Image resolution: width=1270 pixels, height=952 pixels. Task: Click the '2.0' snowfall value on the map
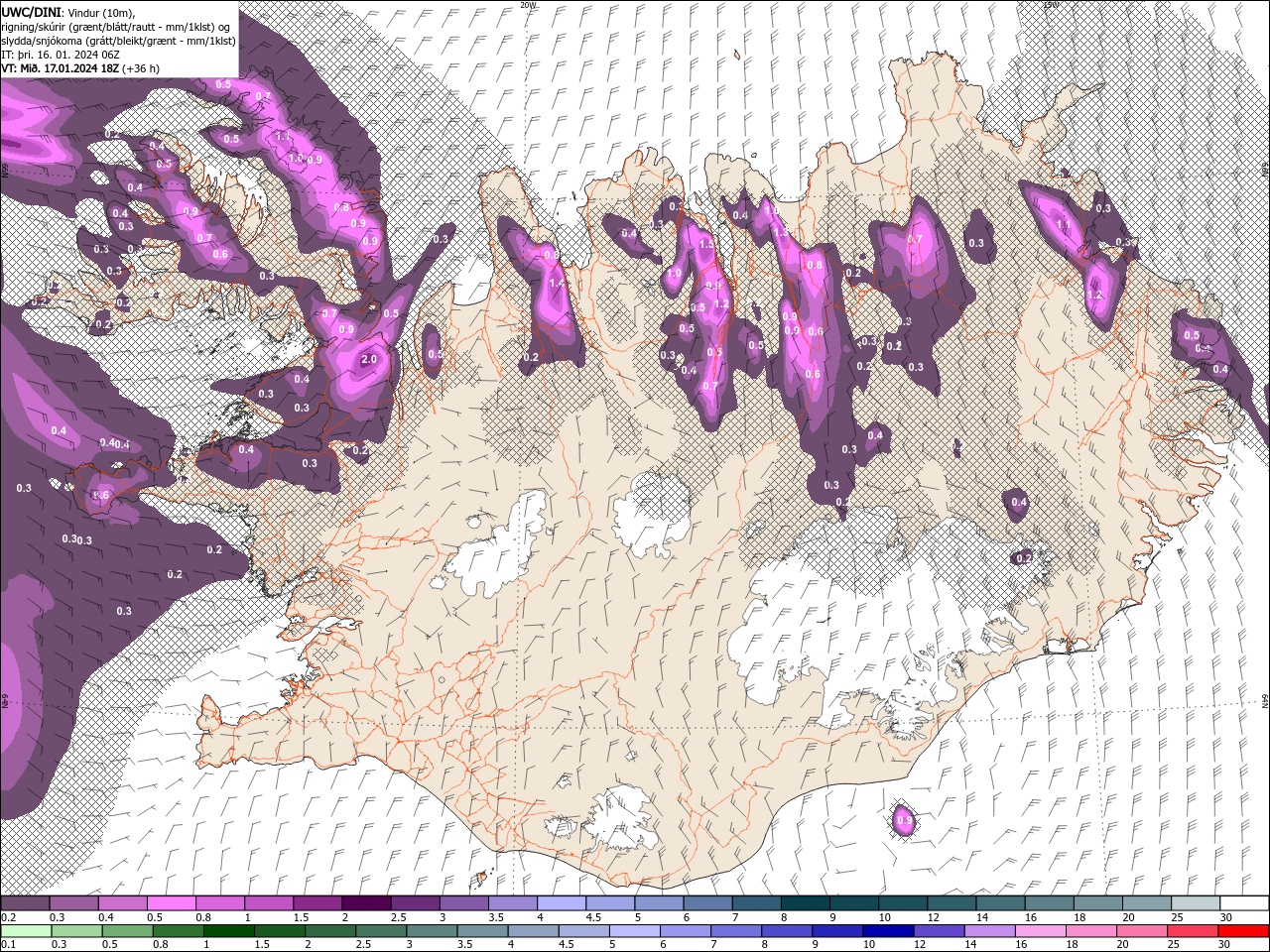[369, 359]
